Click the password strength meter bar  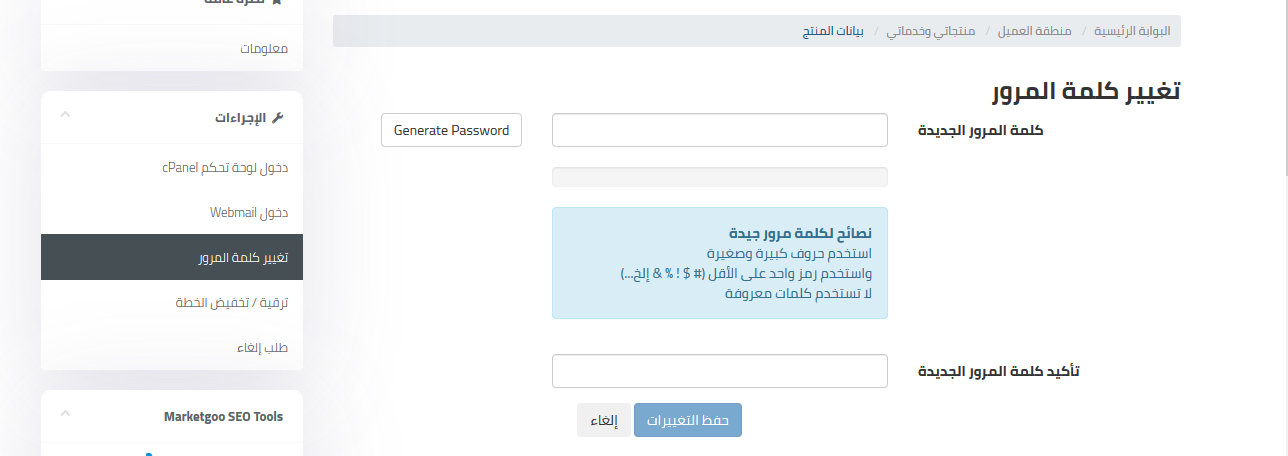(x=719, y=177)
